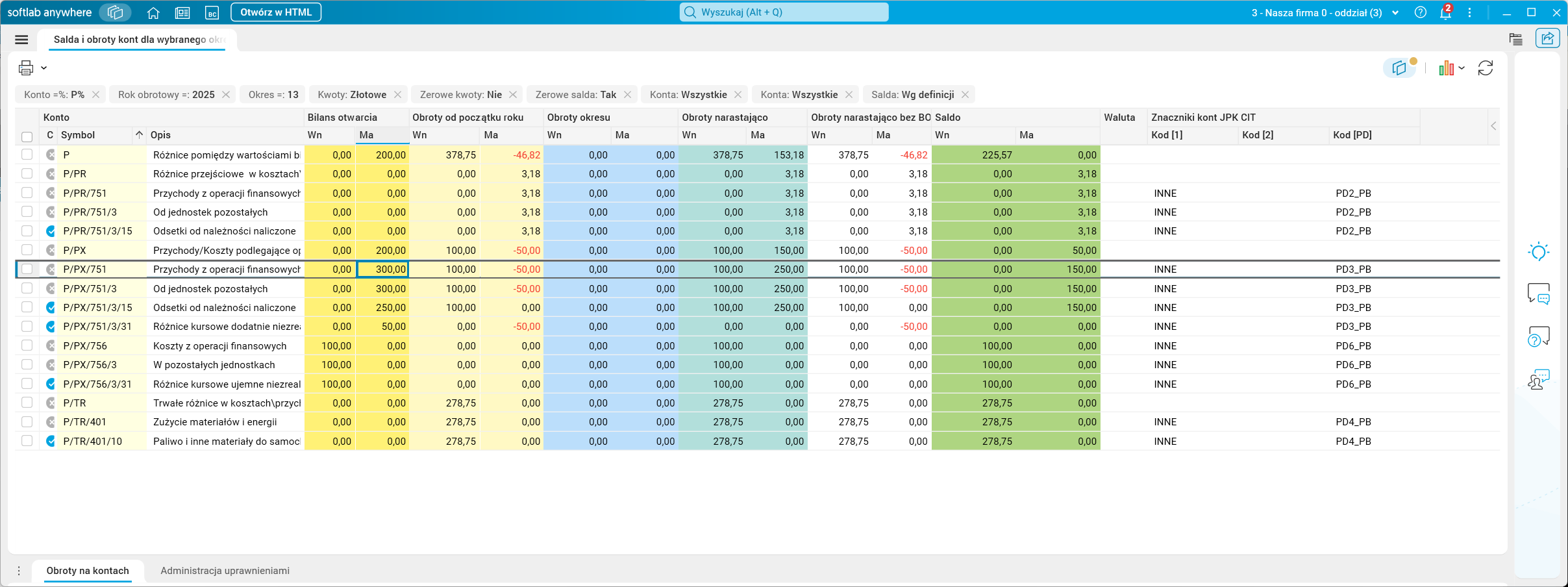Expand the collapsed side panel chevron
Screen dimensions: 1568x587
[x=1493, y=126]
